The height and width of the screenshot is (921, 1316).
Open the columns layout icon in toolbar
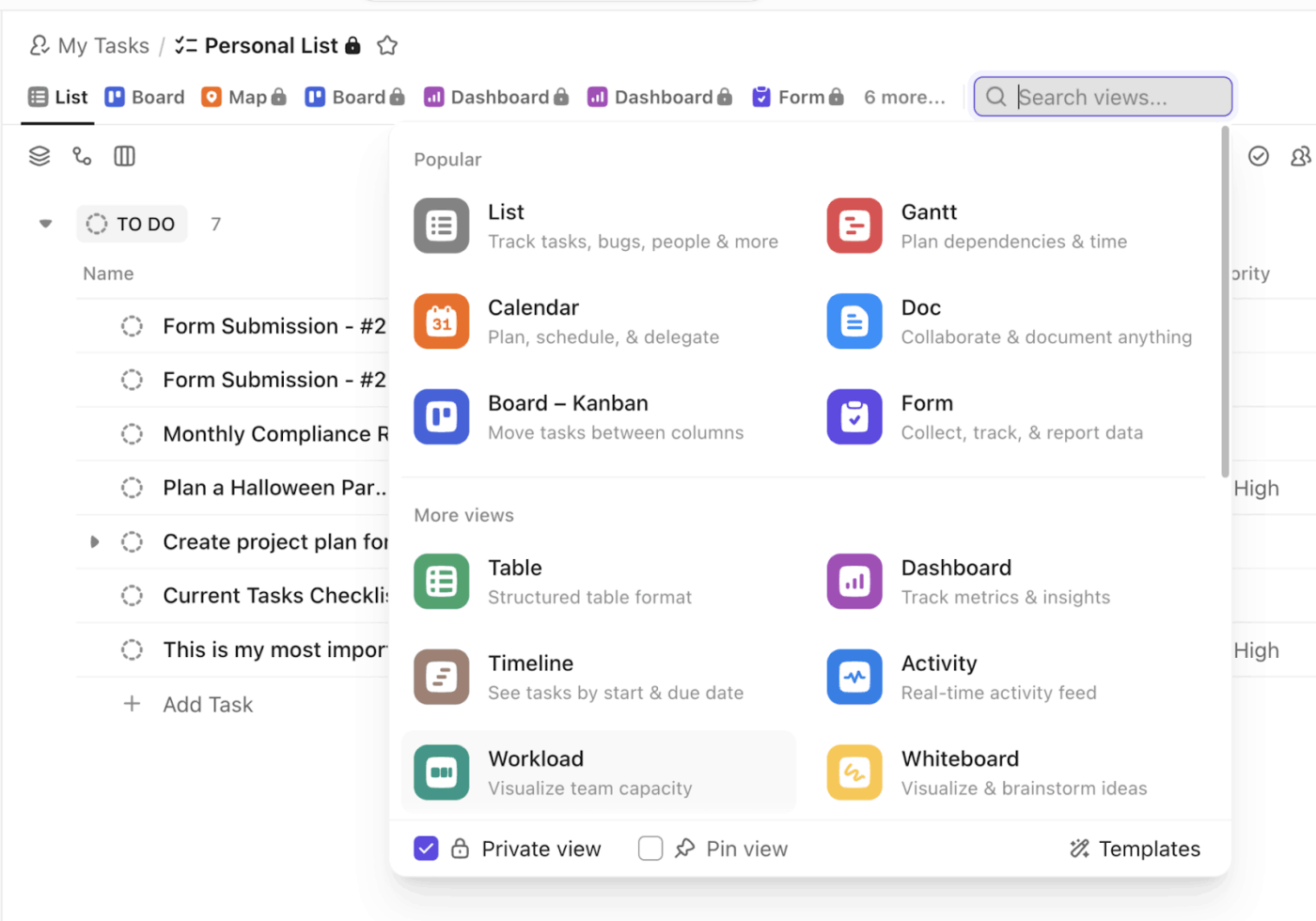click(123, 155)
